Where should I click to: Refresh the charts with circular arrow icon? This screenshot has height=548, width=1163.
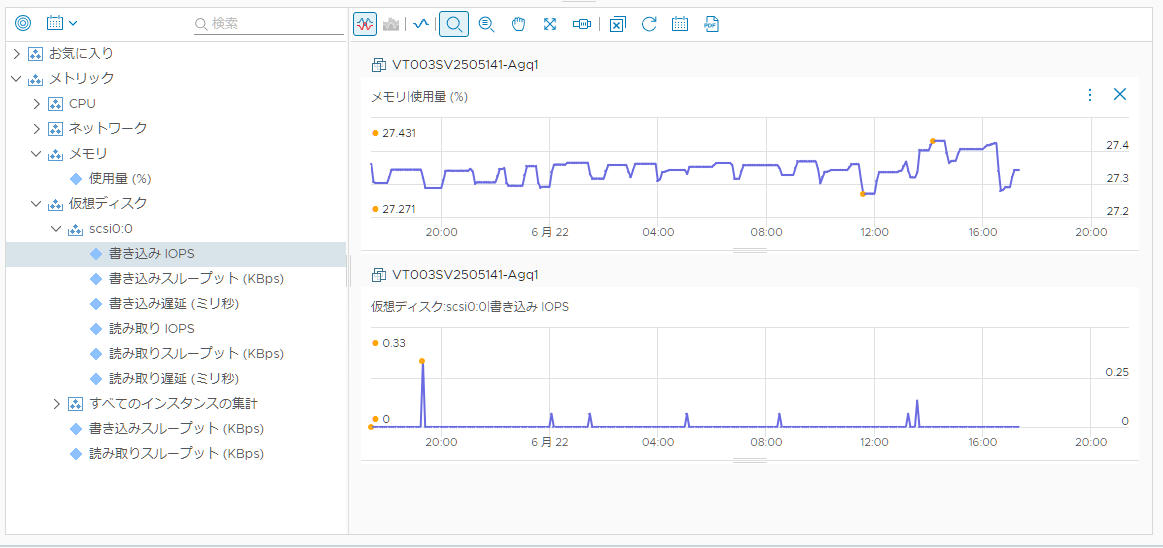coord(649,24)
